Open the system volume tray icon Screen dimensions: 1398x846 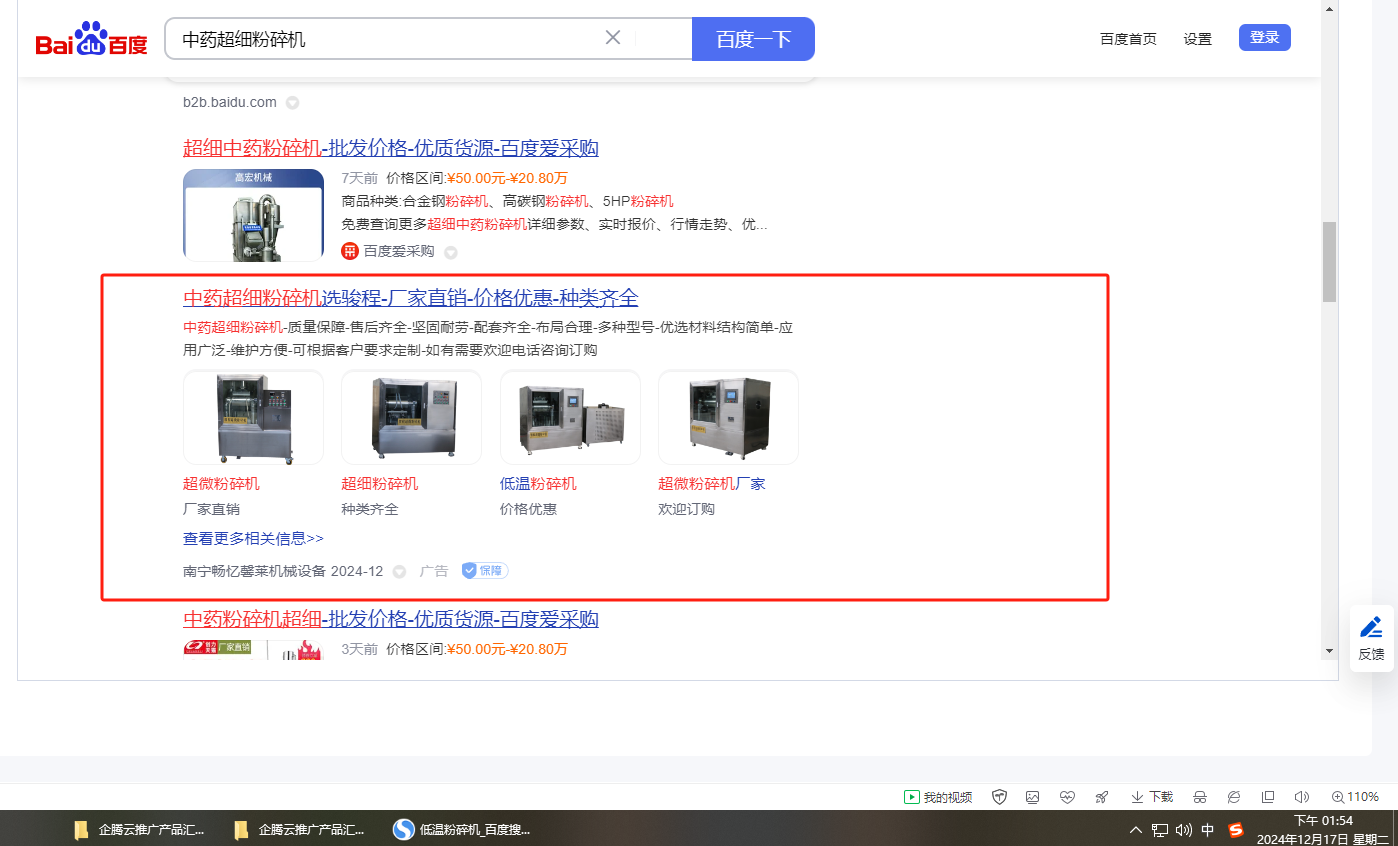point(1184,829)
